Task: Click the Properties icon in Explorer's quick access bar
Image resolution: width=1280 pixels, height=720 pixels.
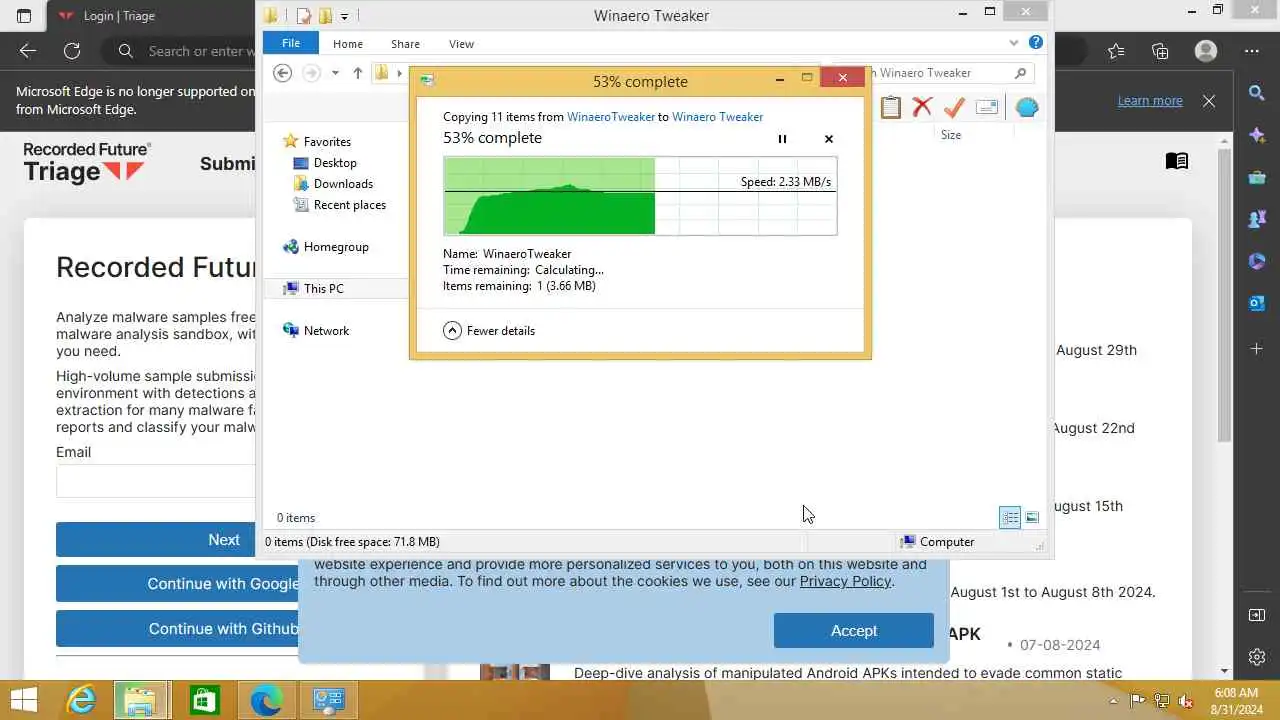Action: coord(303,16)
